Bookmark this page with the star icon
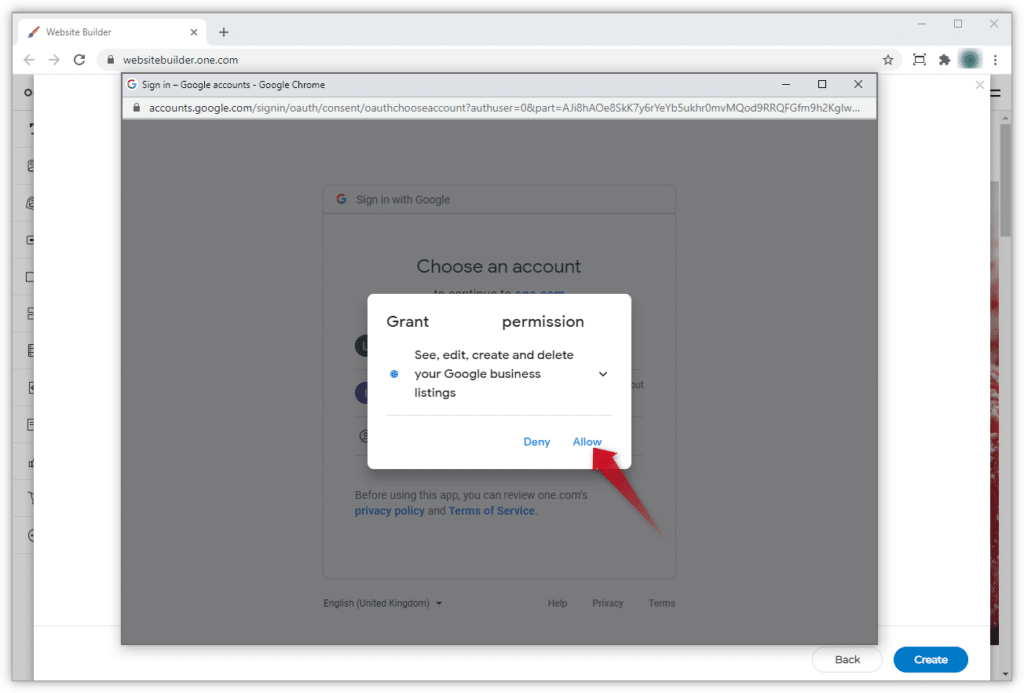 click(887, 60)
